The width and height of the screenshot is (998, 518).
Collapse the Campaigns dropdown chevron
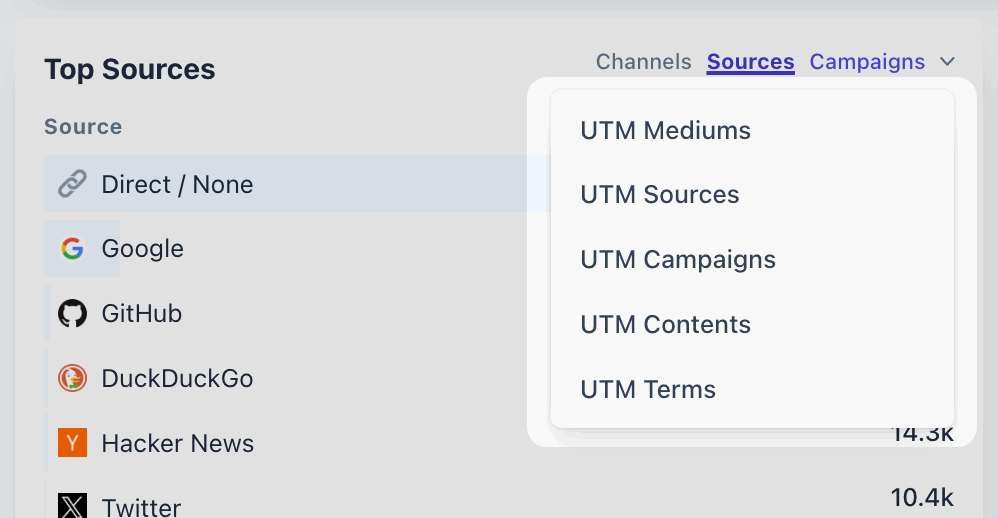pos(947,62)
